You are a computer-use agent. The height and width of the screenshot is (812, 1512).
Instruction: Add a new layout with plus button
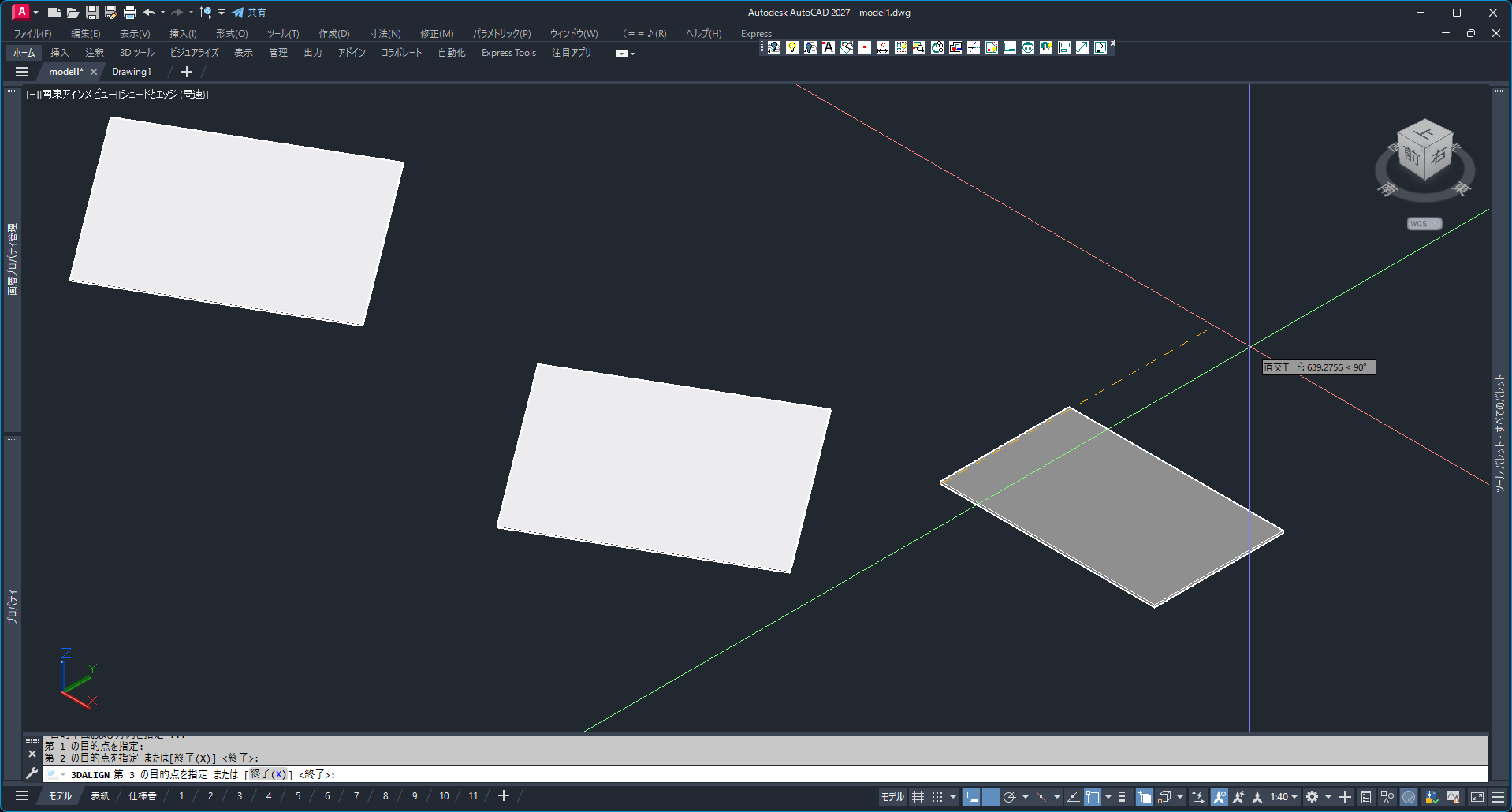tap(504, 796)
